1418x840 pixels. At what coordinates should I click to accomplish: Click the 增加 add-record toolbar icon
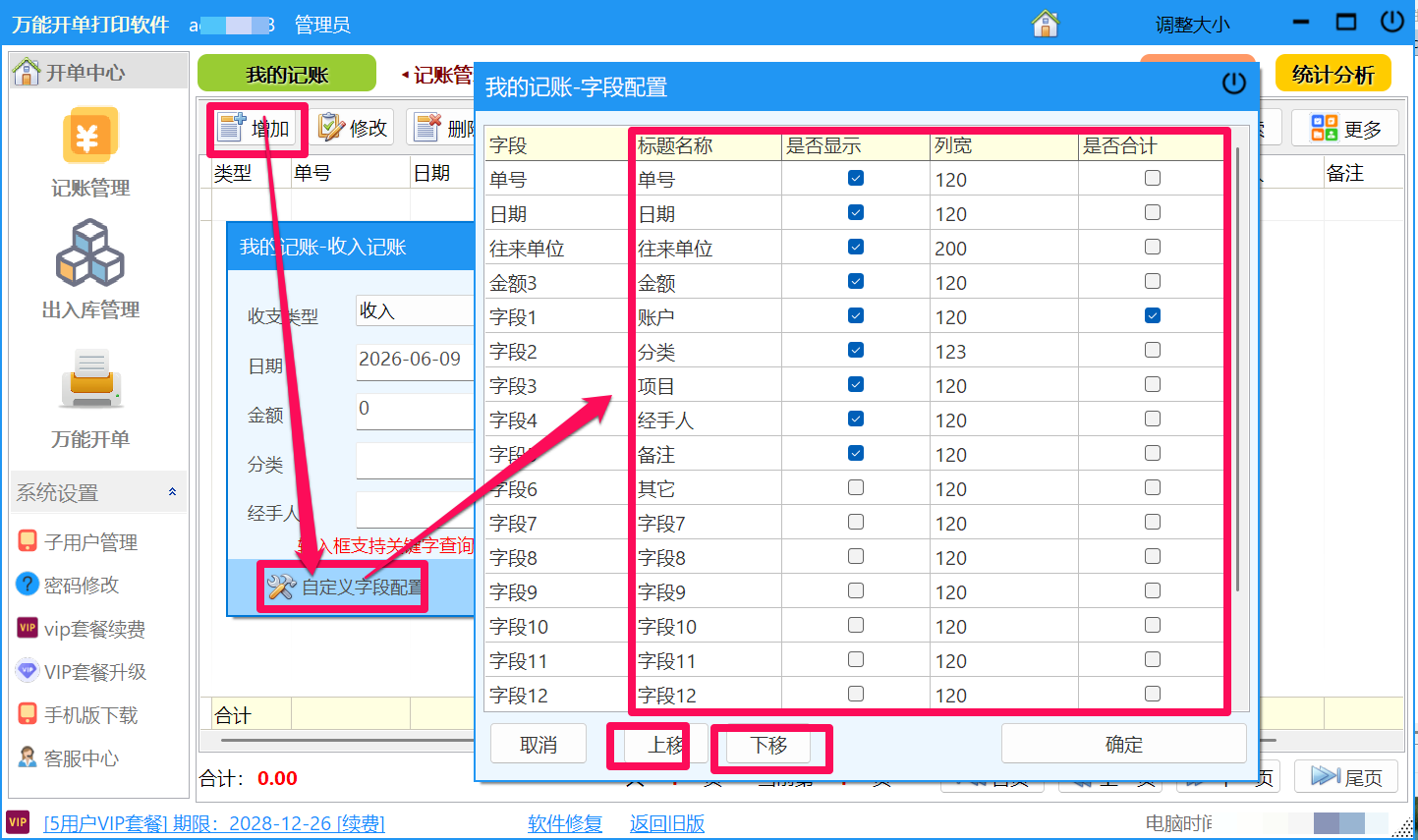pos(232,127)
